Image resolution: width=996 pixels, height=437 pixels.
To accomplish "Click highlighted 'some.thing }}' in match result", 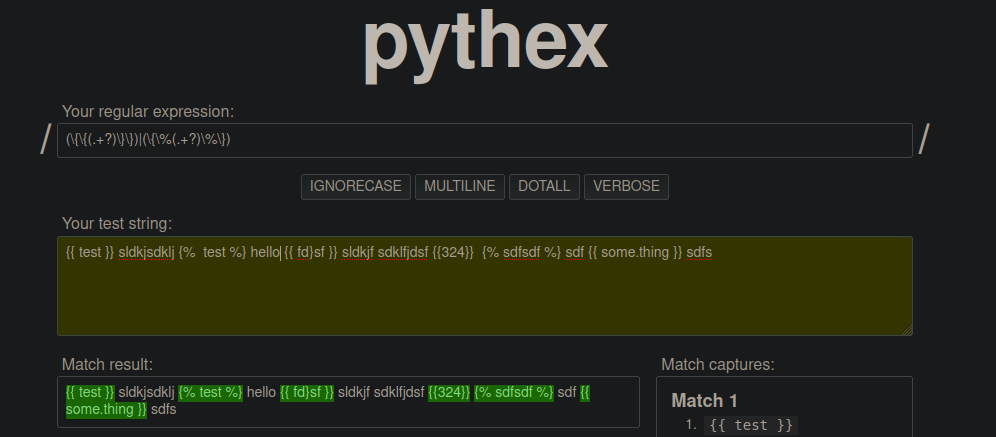I will coord(106,410).
